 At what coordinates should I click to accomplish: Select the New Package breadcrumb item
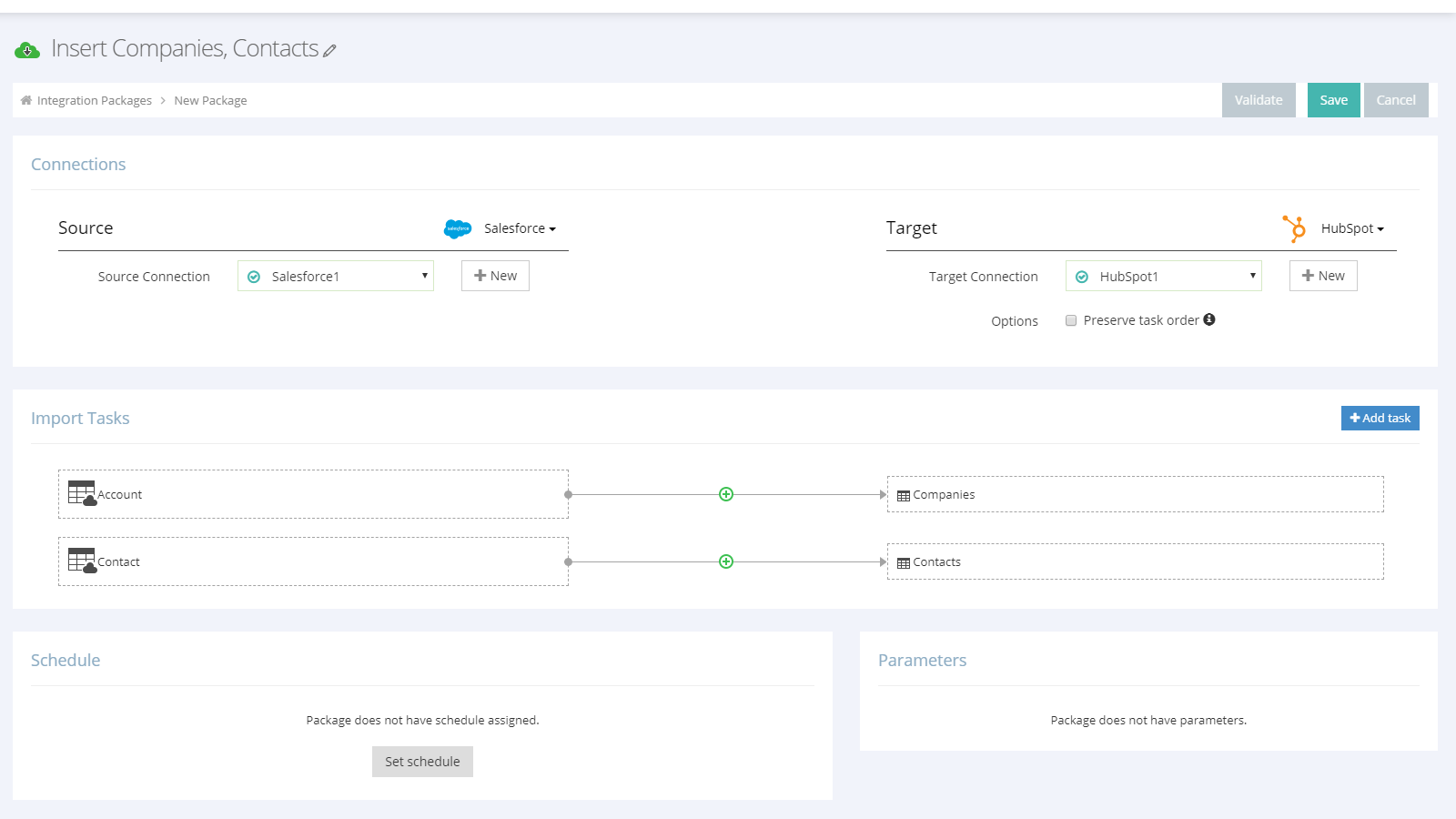(210, 100)
